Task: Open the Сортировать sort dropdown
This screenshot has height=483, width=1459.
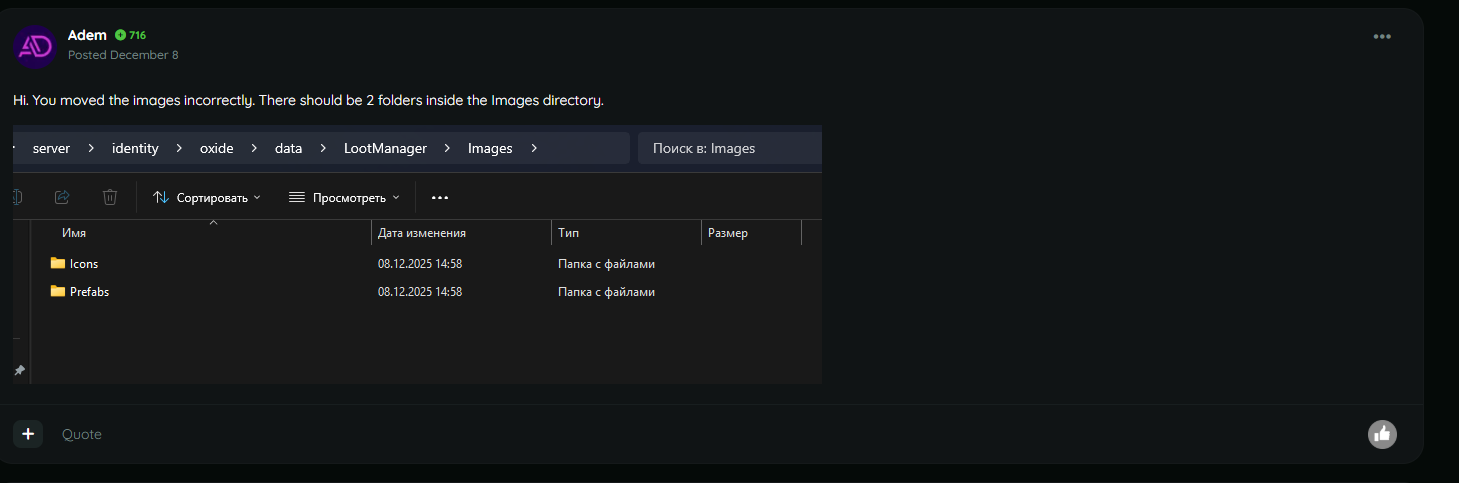Action: 206,198
